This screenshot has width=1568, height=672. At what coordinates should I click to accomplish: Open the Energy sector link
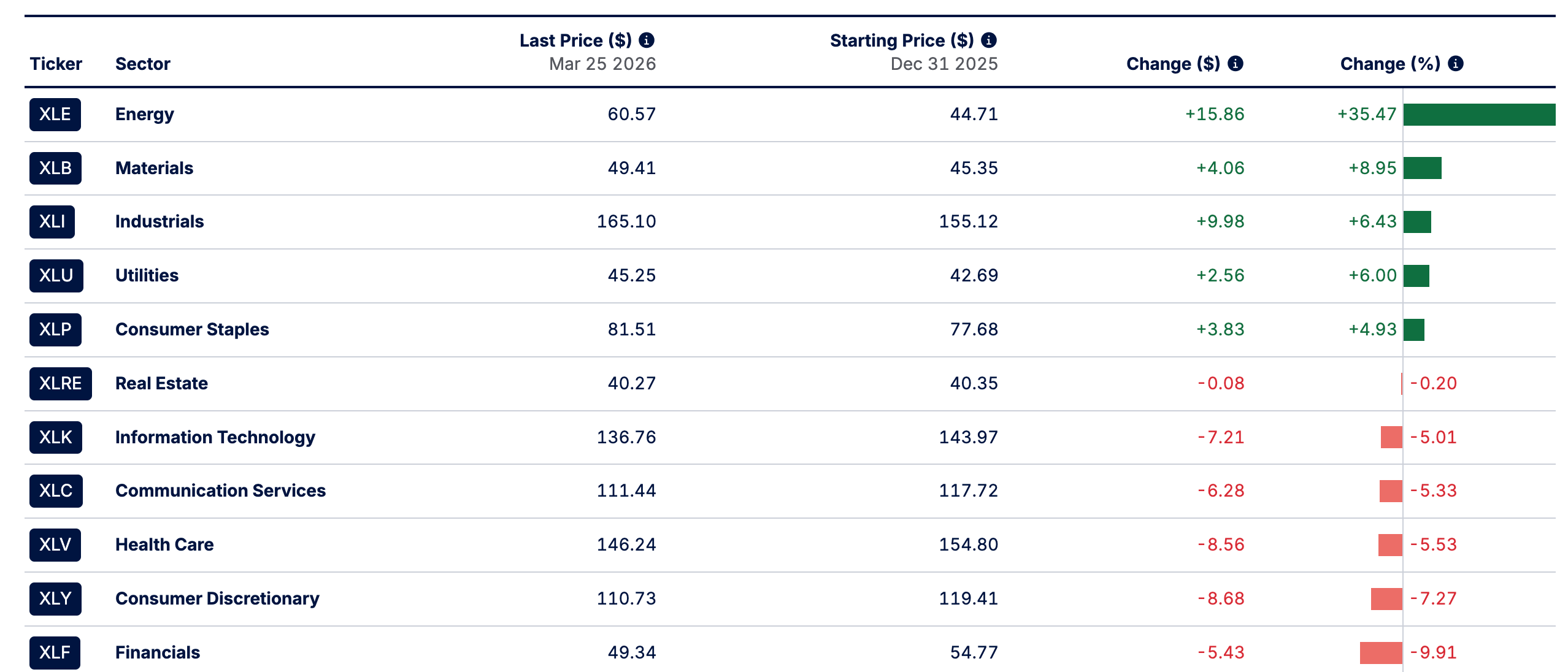pos(144,115)
